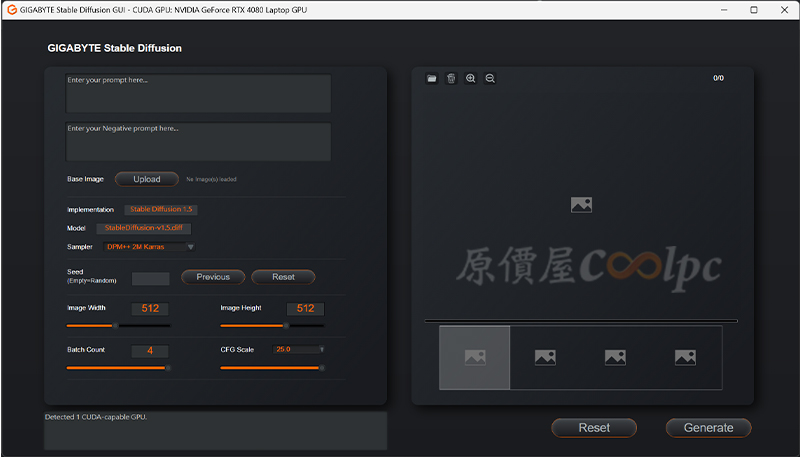Open the CFG Scale 25.0 dropdown
Image resolution: width=800 pixels, height=457 pixels.
tap(299, 349)
